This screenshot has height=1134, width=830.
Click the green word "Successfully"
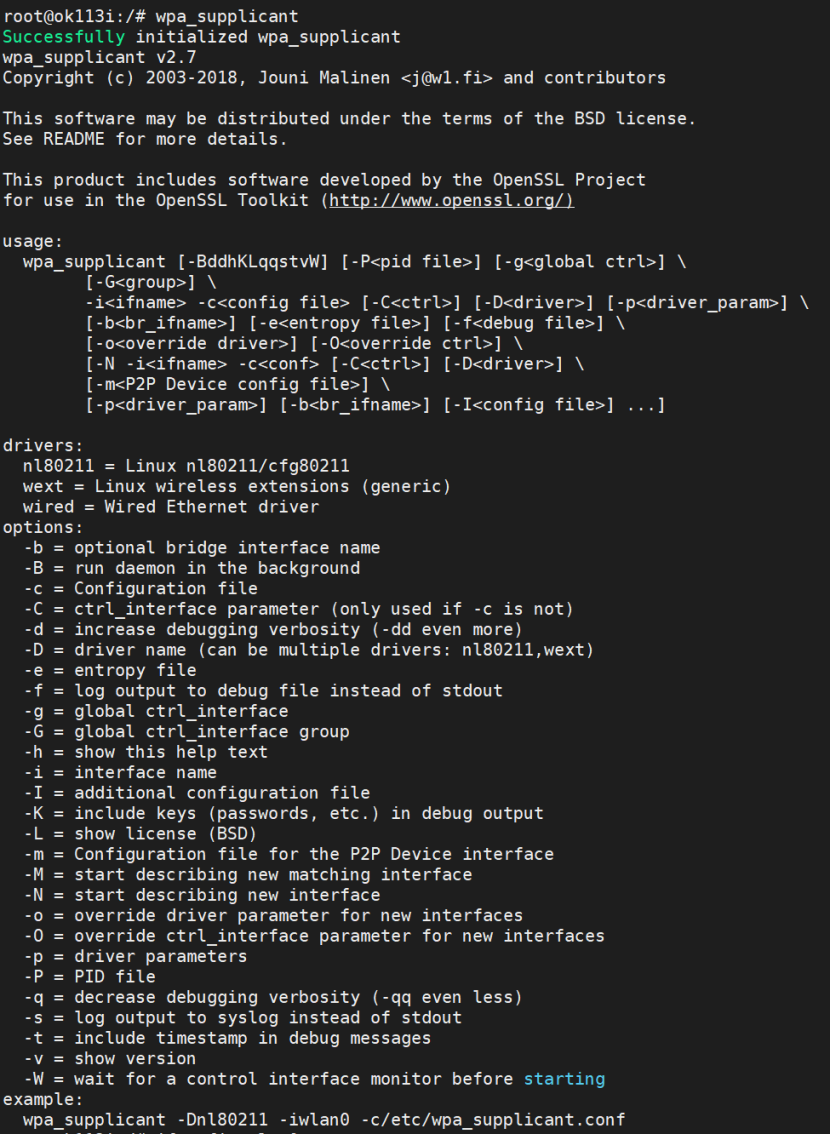[x=64, y=37]
